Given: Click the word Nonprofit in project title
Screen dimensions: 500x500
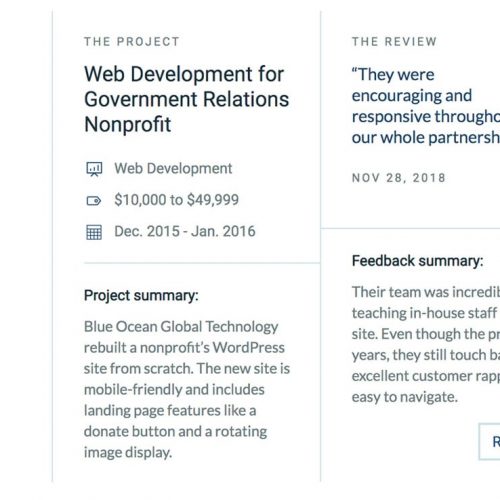Looking at the screenshot, I should (x=128, y=124).
